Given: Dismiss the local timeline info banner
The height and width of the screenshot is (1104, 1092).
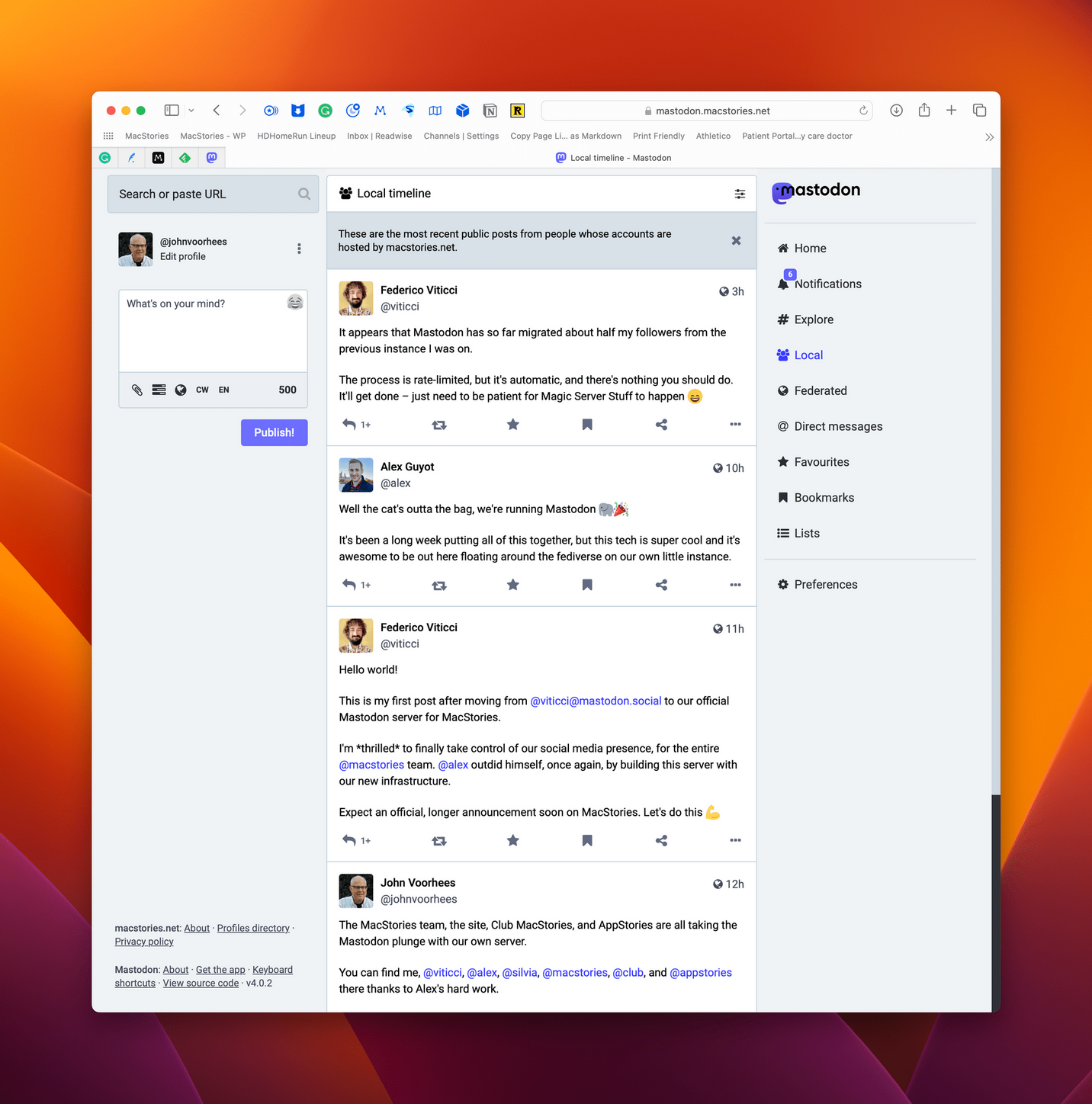Looking at the screenshot, I should click(x=736, y=241).
